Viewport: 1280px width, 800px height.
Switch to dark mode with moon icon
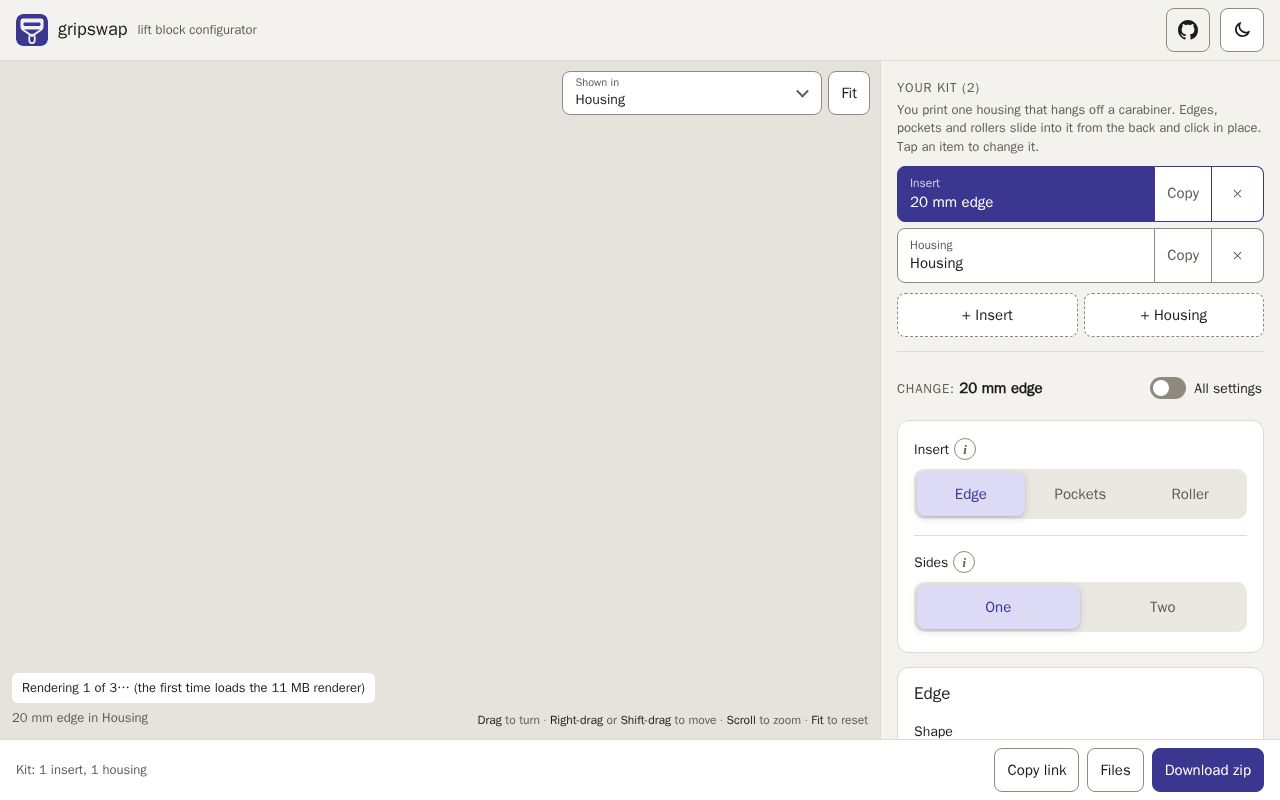coord(1242,30)
